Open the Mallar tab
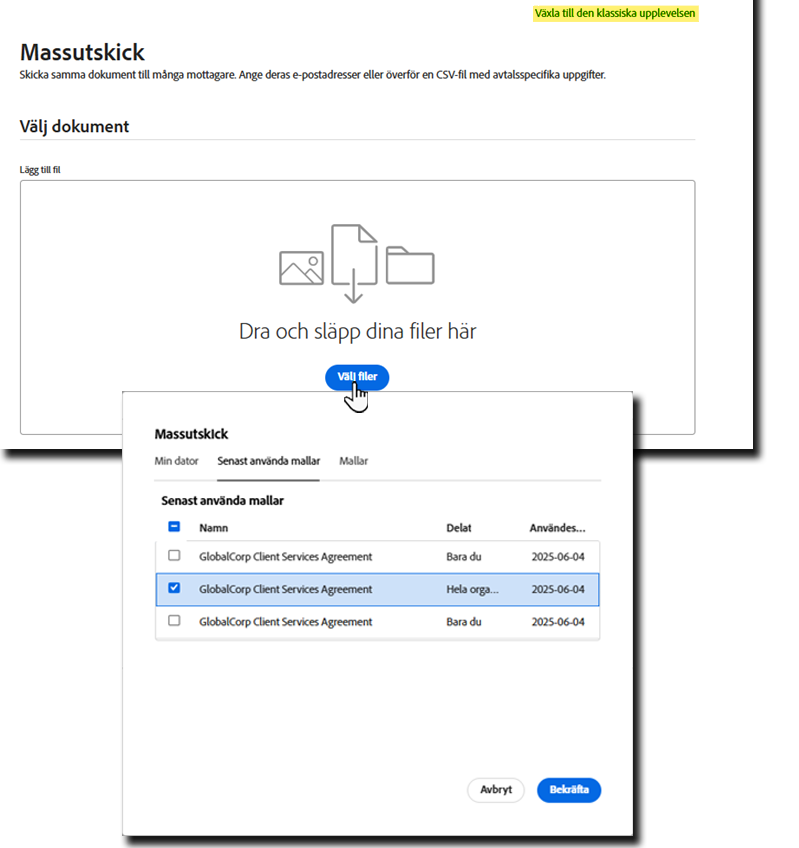The width and height of the screenshot is (799, 848). [x=353, y=461]
